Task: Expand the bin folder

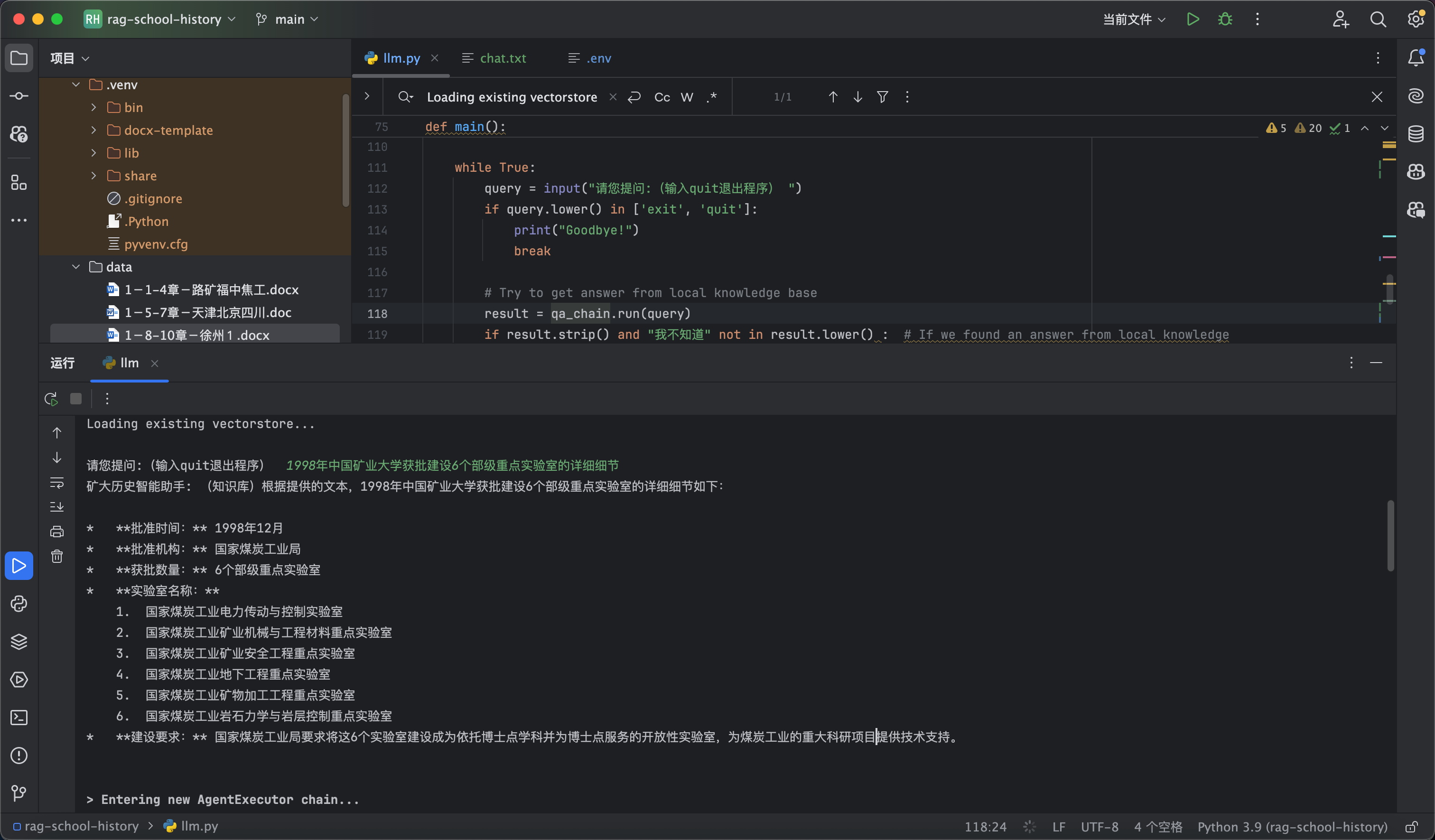Action: (x=94, y=107)
